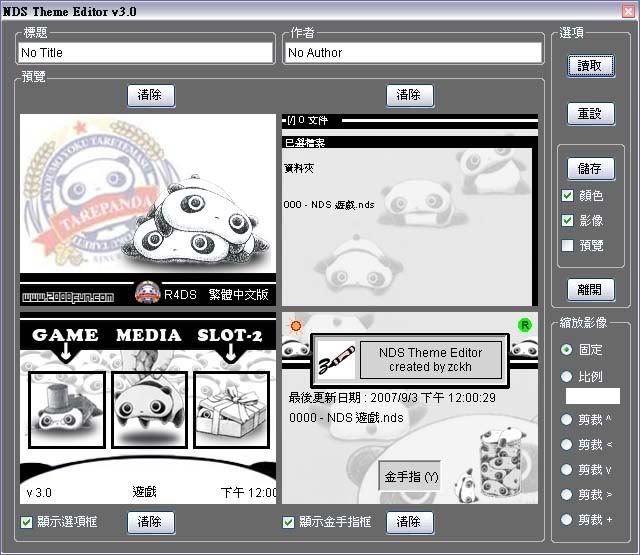Click the NDS Theme Editor created by zckh box
The image size is (640, 555).
click(431, 360)
